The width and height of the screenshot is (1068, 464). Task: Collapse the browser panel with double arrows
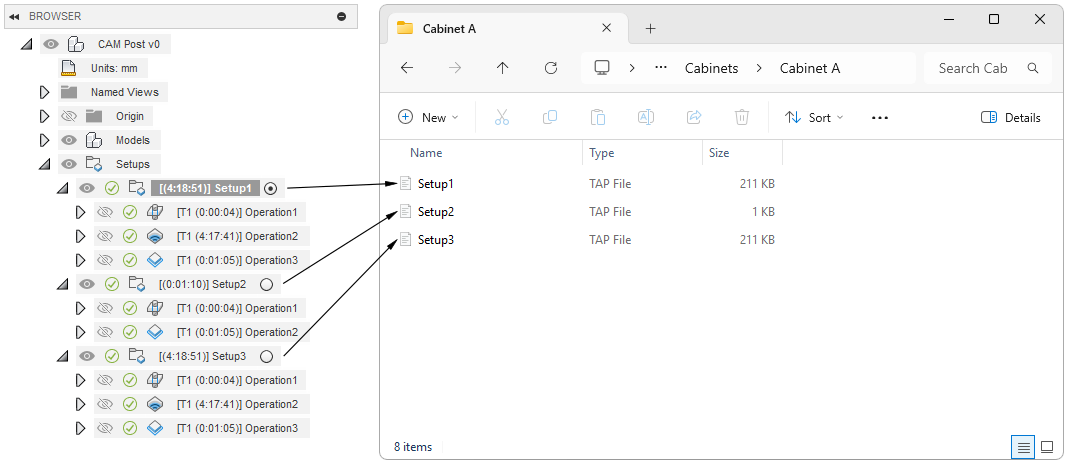pos(14,16)
